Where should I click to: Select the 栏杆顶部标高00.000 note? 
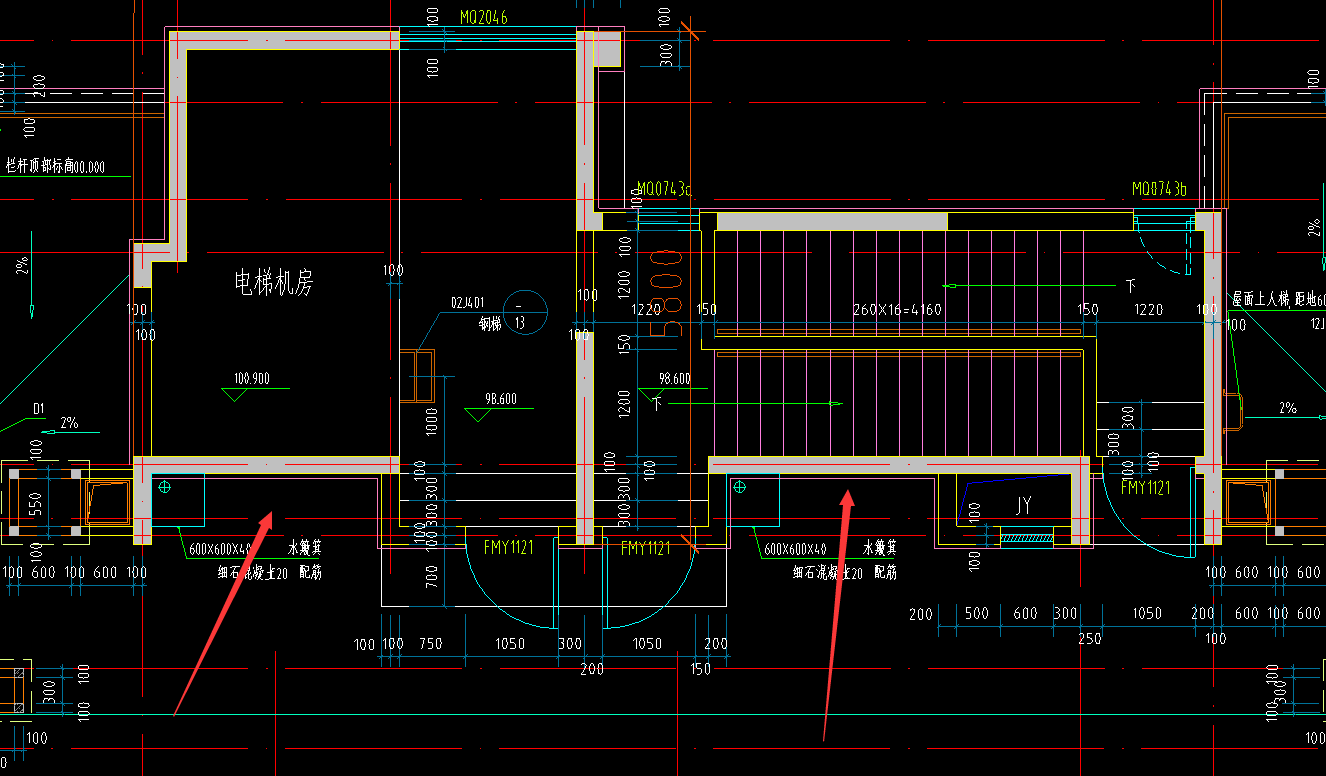pyautogui.click(x=55, y=167)
